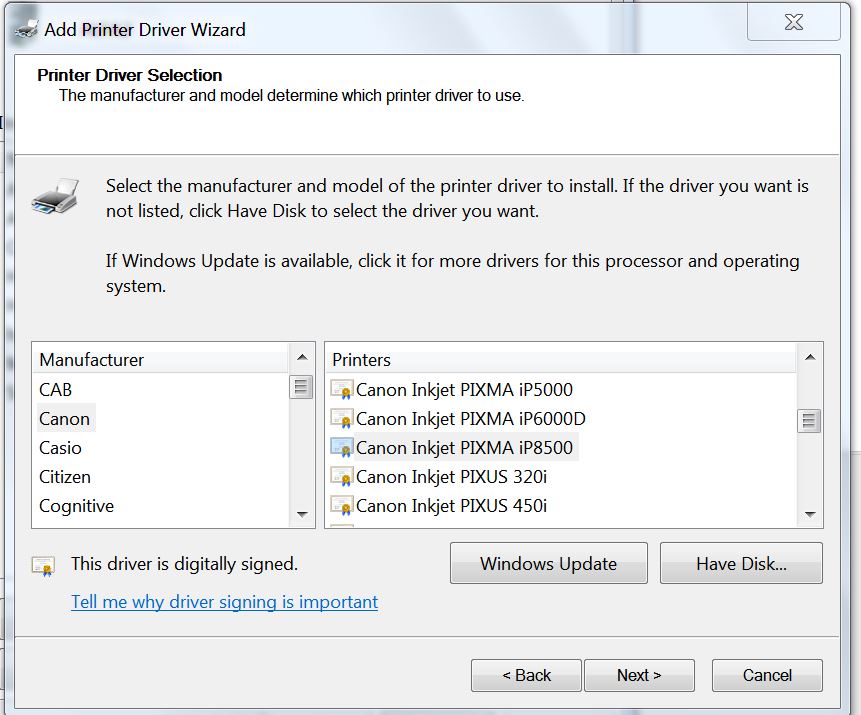Click the certificate icon beside PIXMA iP5000
This screenshot has width=861, height=715.
pyautogui.click(x=341, y=389)
